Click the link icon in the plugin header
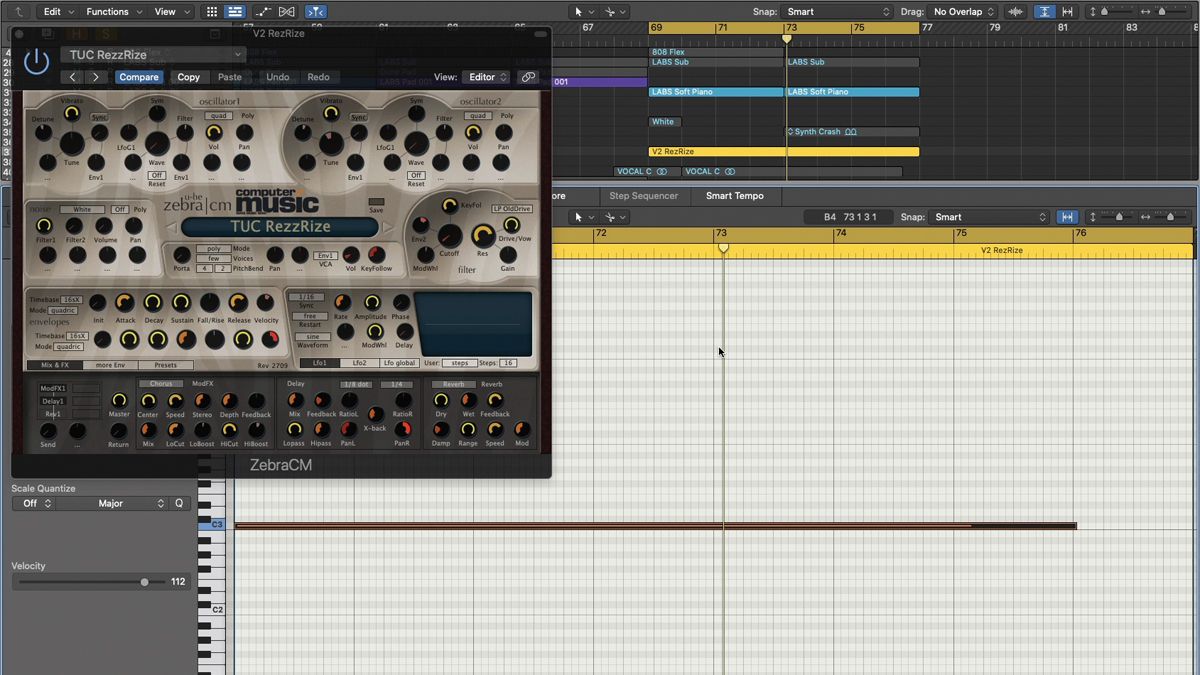This screenshot has width=1200, height=675. click(x=527, y=76)
